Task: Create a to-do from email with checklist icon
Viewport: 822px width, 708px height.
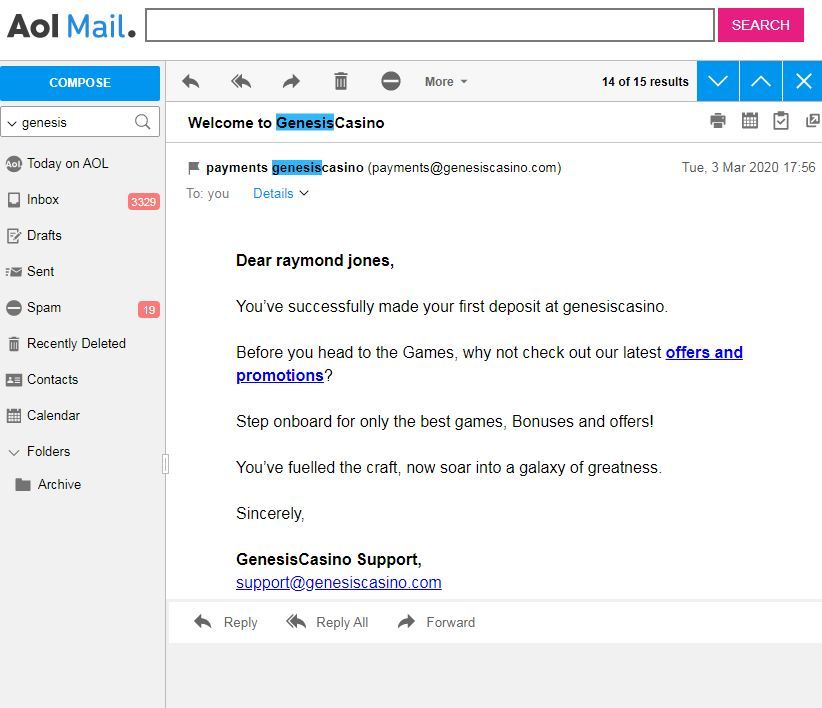Action: pyautogui.click(x=781, y=121)
